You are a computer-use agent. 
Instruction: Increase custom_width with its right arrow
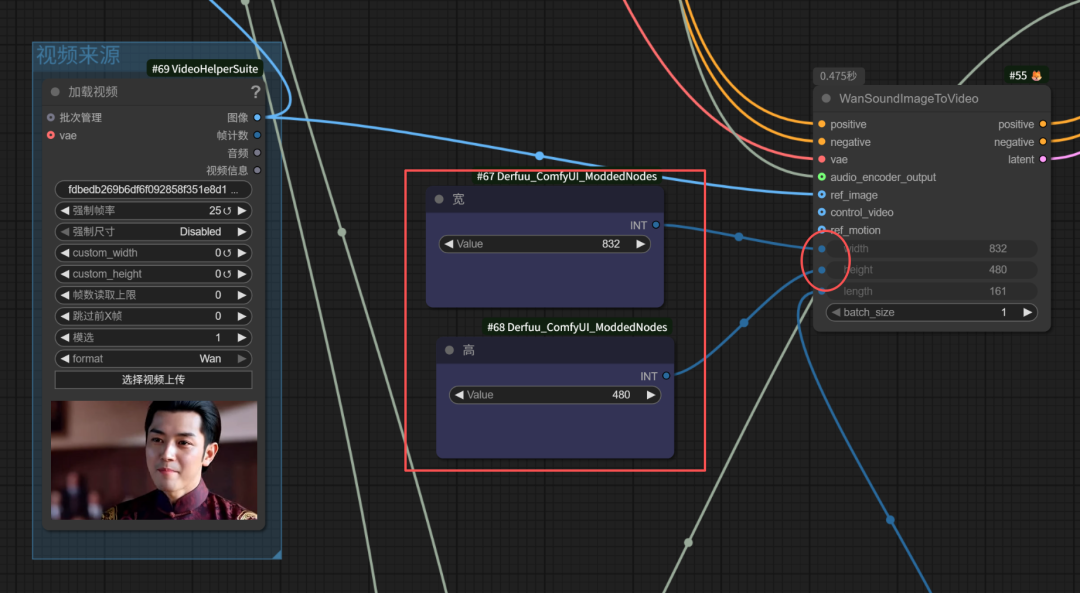pos(242,253)
